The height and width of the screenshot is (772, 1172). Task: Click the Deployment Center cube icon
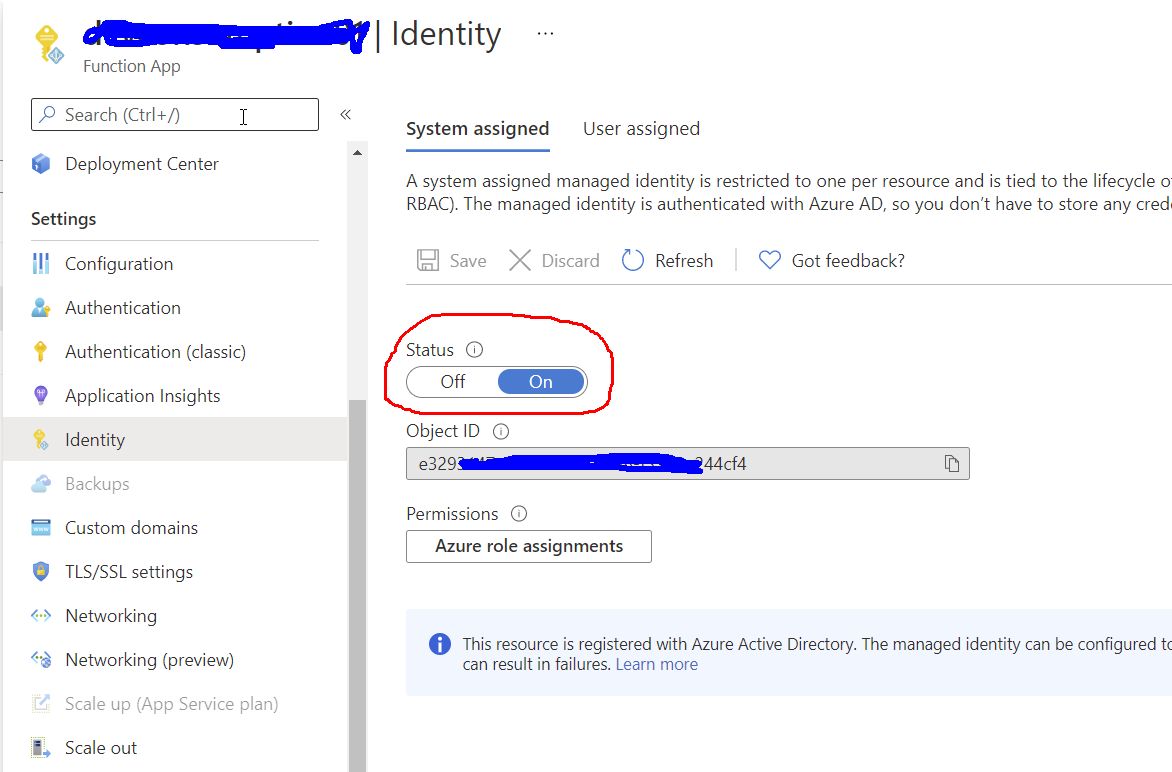pyautogui.click(x=41, y=164)
